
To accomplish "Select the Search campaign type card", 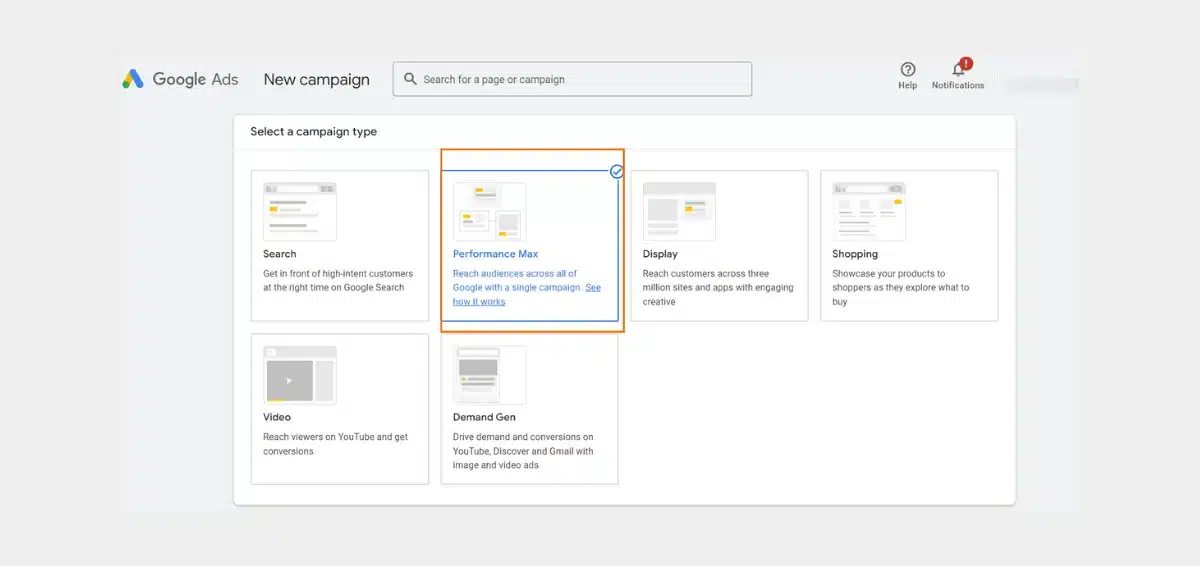I will (x=340, y=246).
